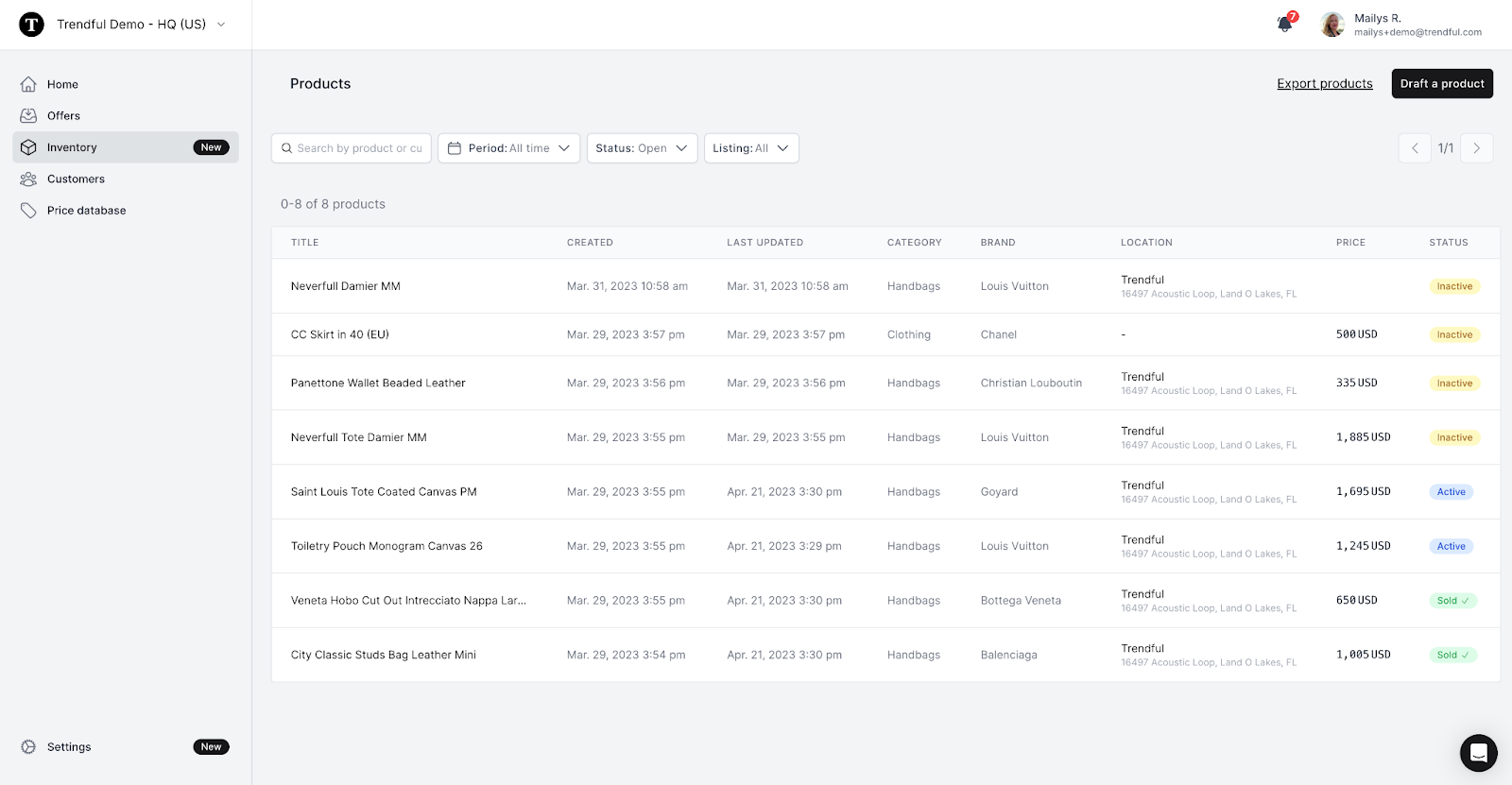Click the CATEGORY column header
Screen dimensions: 1512x785
(x=915, y=243)
